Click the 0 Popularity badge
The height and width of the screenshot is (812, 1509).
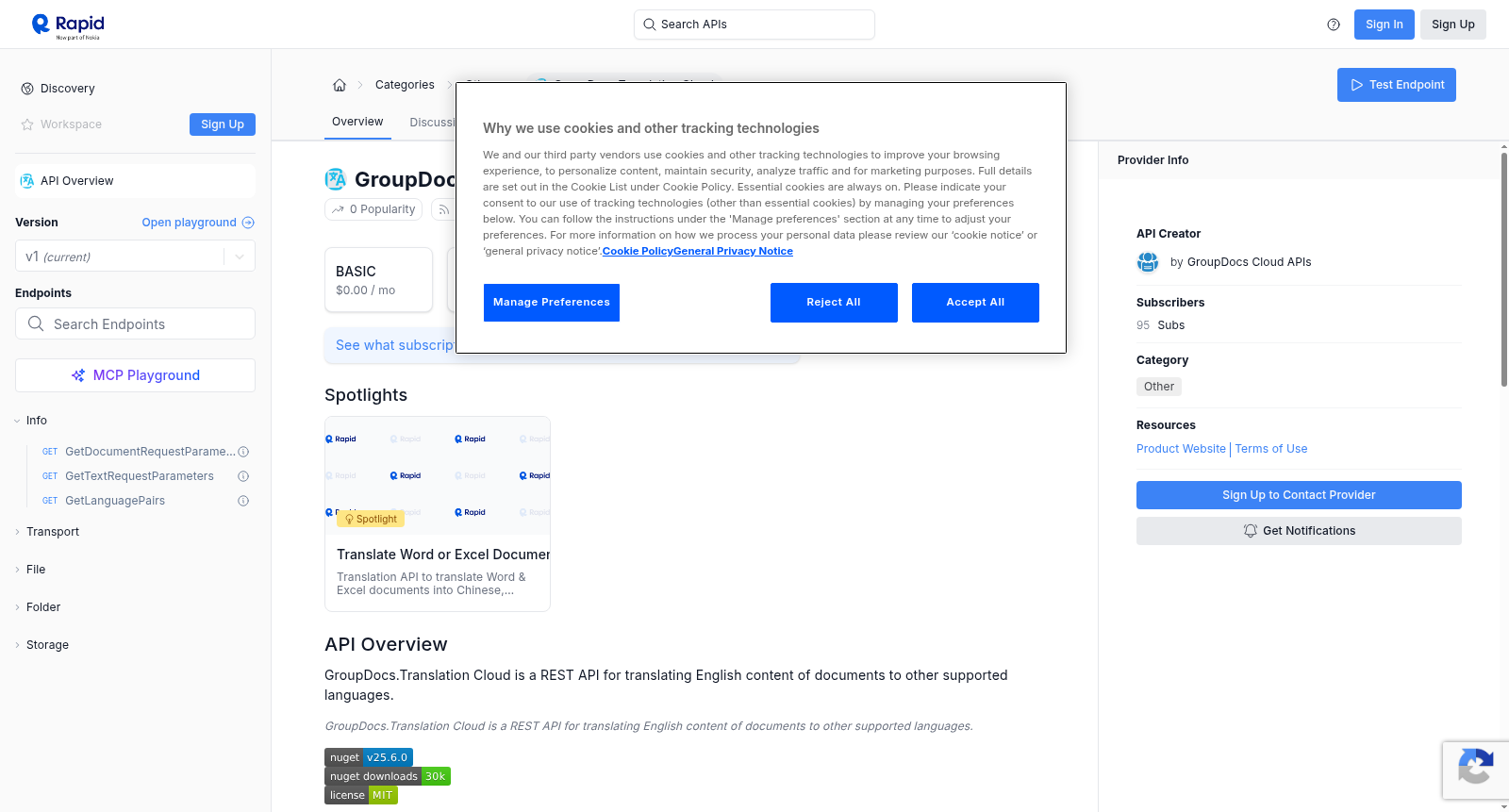(373, 209)
